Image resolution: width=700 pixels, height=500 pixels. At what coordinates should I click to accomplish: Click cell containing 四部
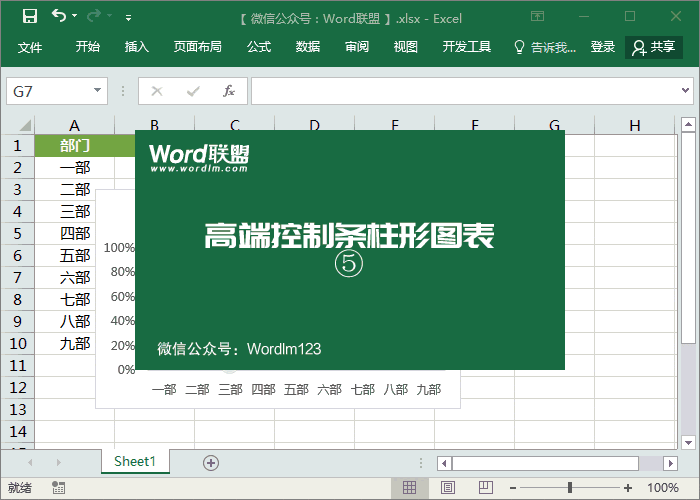pos(75,233)
